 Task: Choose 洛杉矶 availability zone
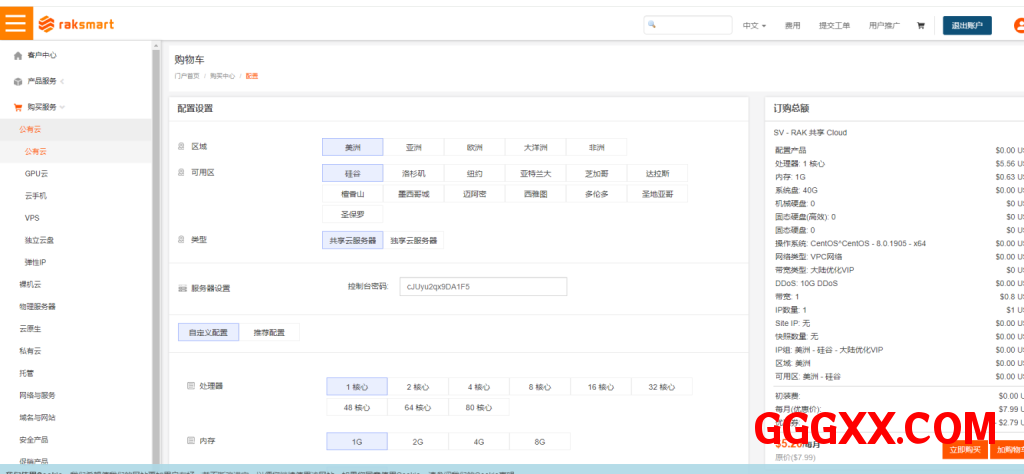tap(413, 173)
